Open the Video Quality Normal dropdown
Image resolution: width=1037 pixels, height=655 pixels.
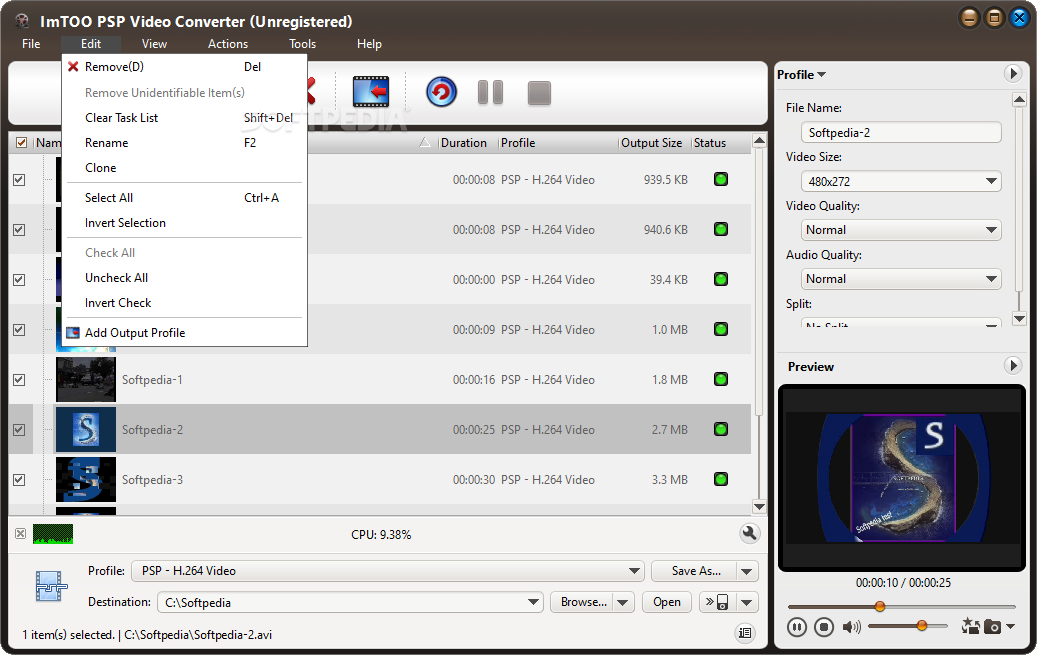tap(901, 230)
